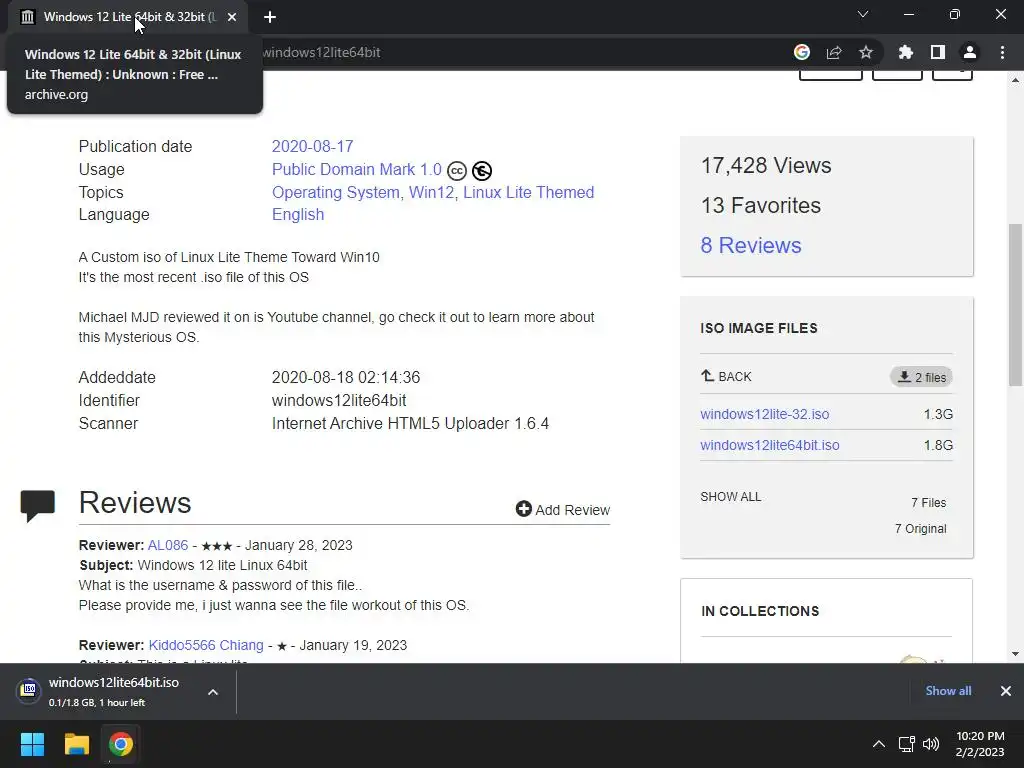Click the IN COLLECTIONS heading
Image resolution: width=1024 pixels, height=768 pixels.
click(760, 611)
